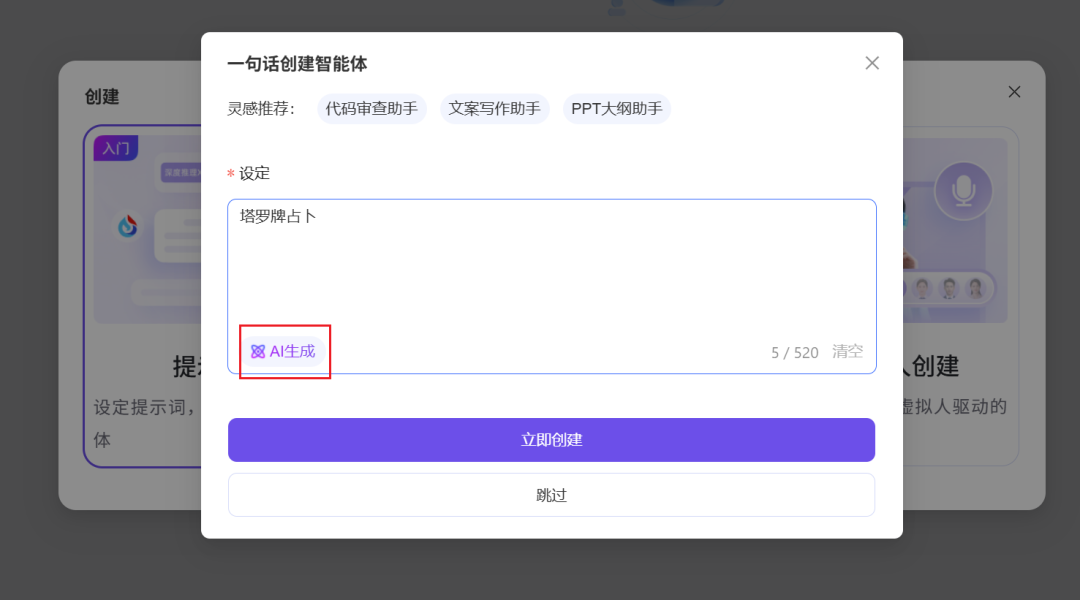1080x600 pixels.
Task: Dismiss the background panel with its X button
Action: [1014, 91]
